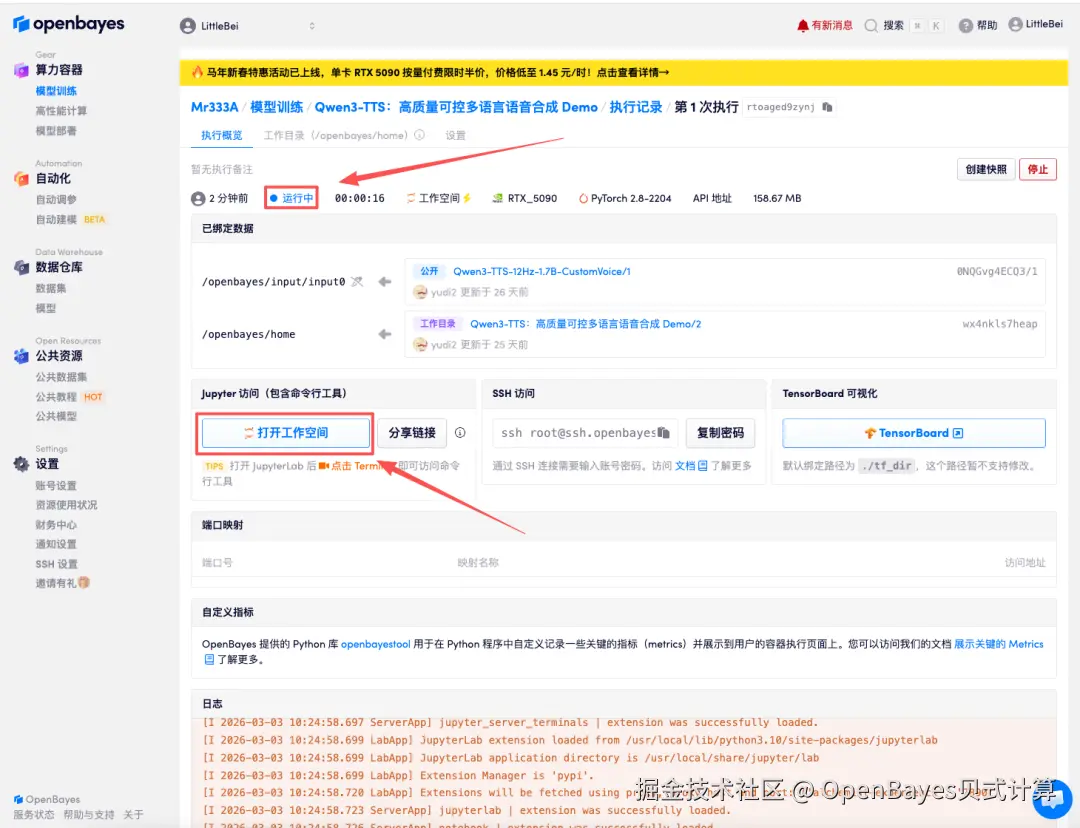
Task: Click the Mr333A breadcrumb link
Action: [214, 107]
